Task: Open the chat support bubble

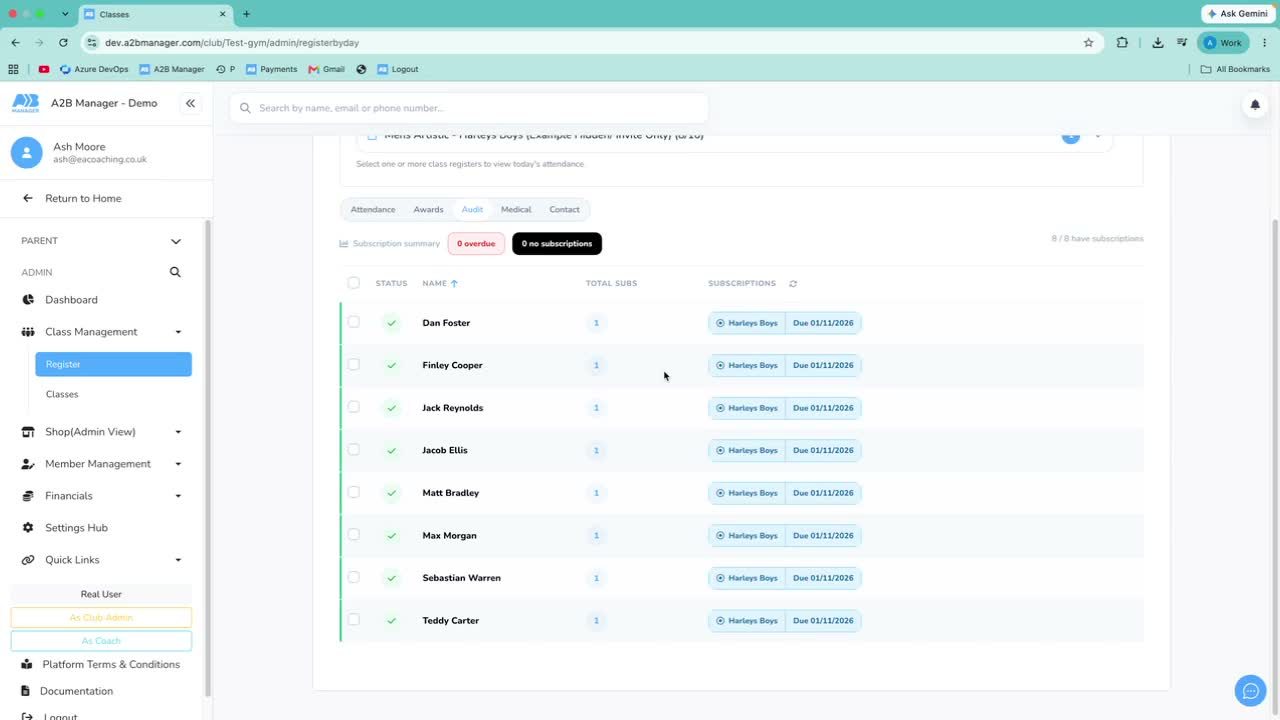Action: click(x=1250, y=691)
